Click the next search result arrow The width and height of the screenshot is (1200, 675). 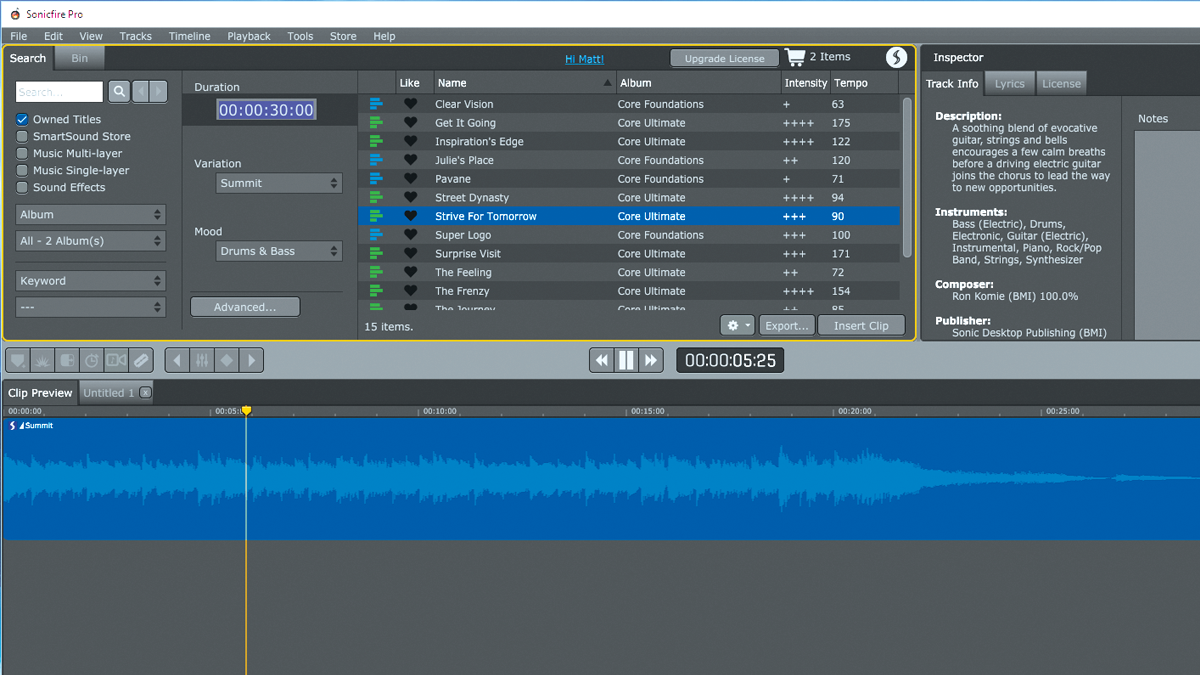click(158, 92)
